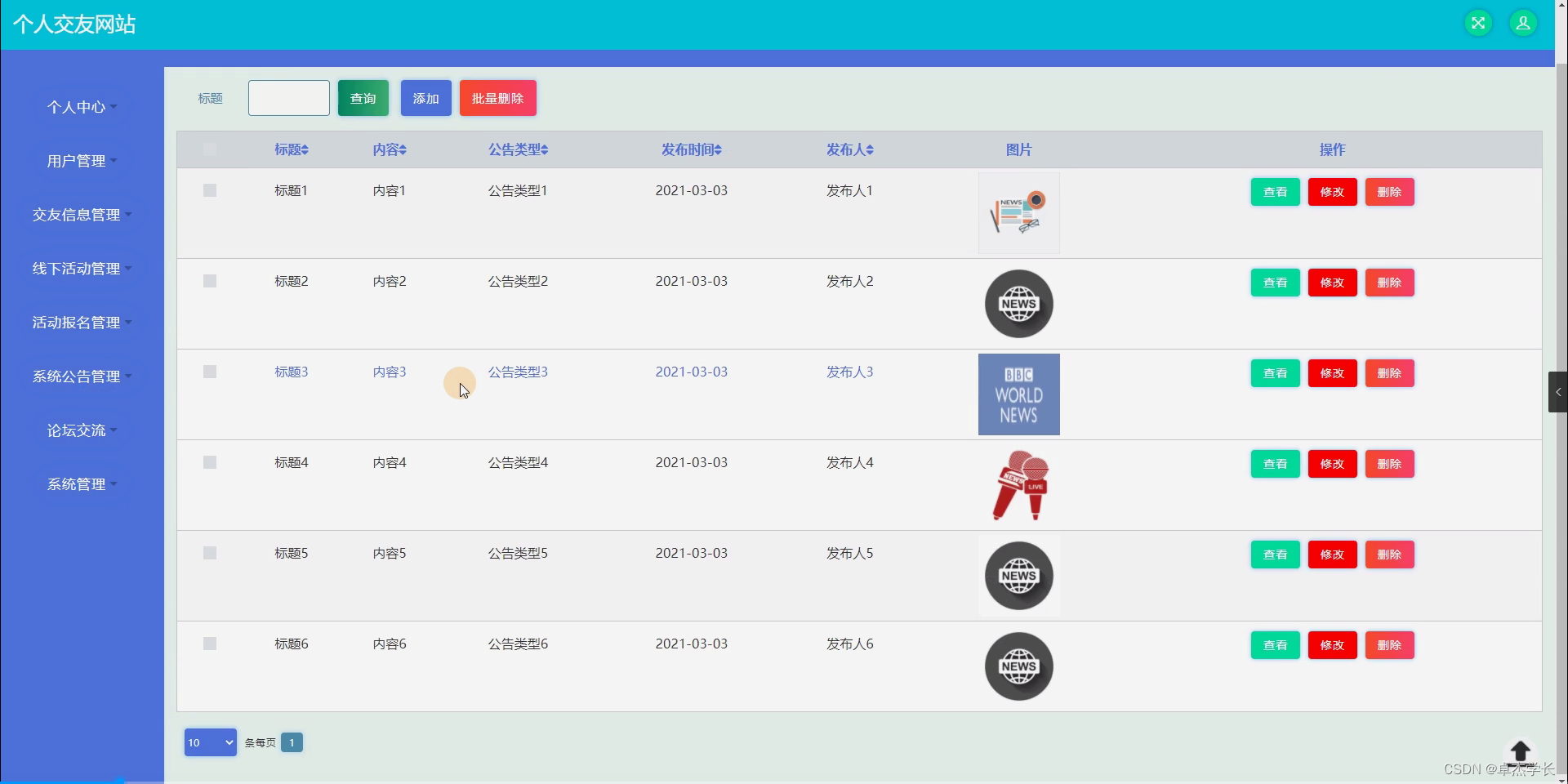Focus the 标题 search input field

click(x=289, y=98)
